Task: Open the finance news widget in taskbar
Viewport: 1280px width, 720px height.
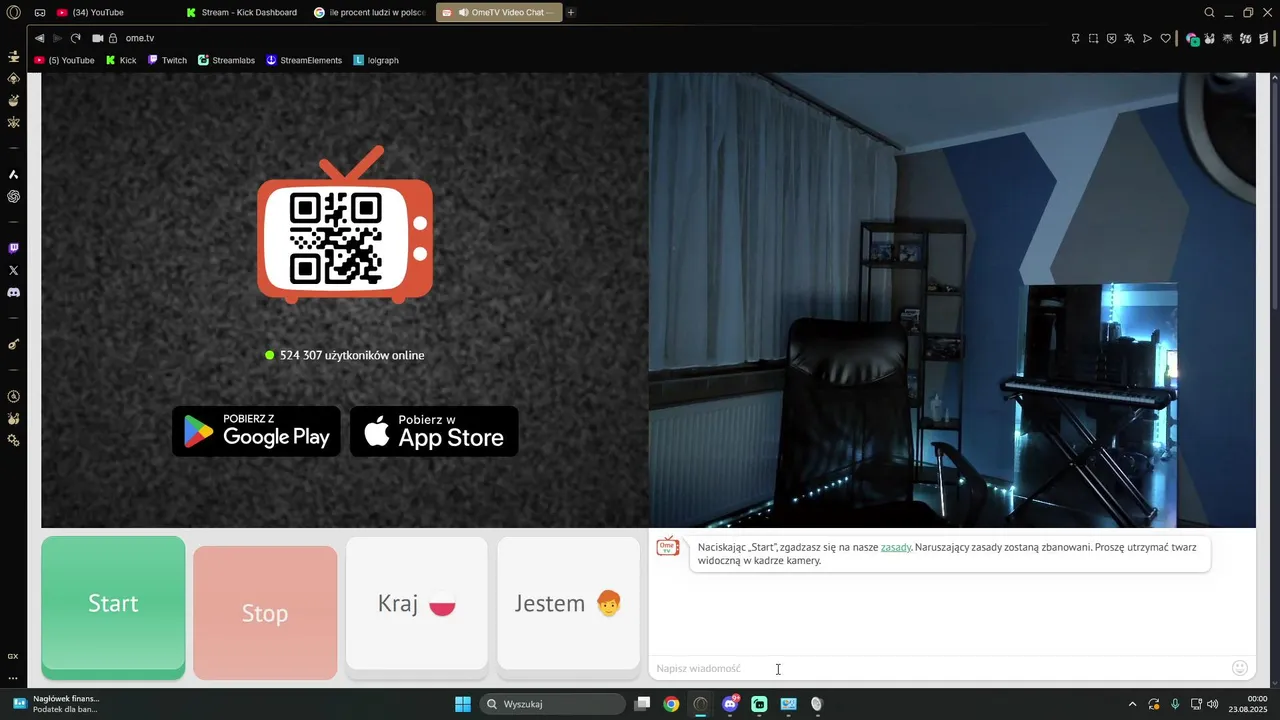Action: [56, 704]
